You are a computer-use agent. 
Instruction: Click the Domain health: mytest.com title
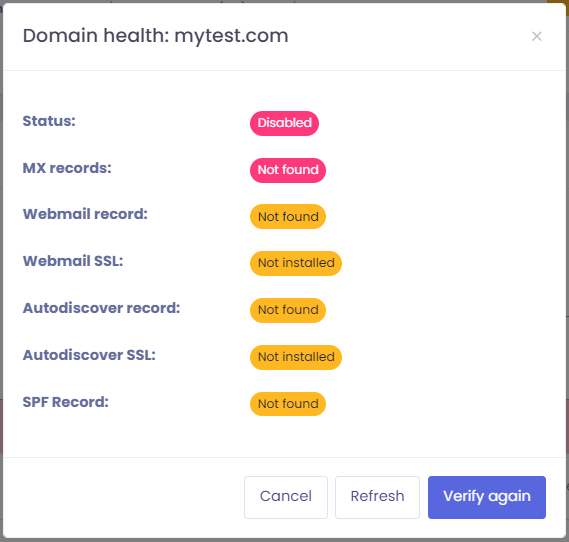[x=155, y=36]
